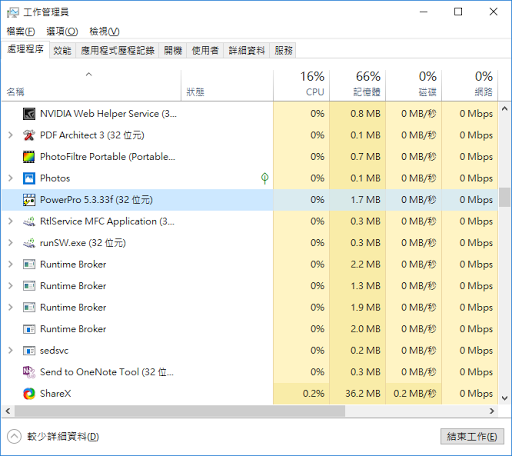Click the 較少詳細資料(D) link text

pos(63,437)
